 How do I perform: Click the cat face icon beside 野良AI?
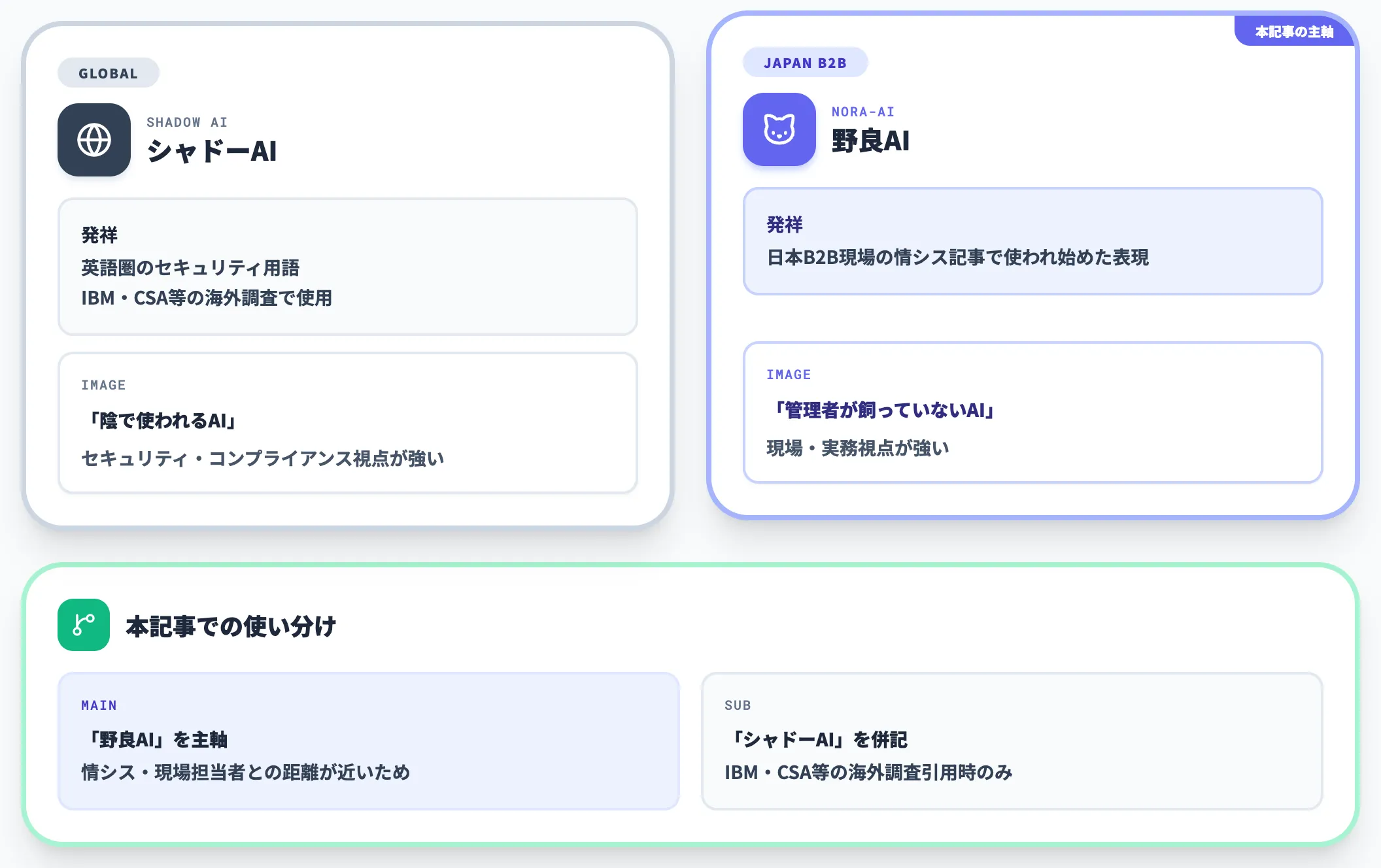click(x=779, y=129)
